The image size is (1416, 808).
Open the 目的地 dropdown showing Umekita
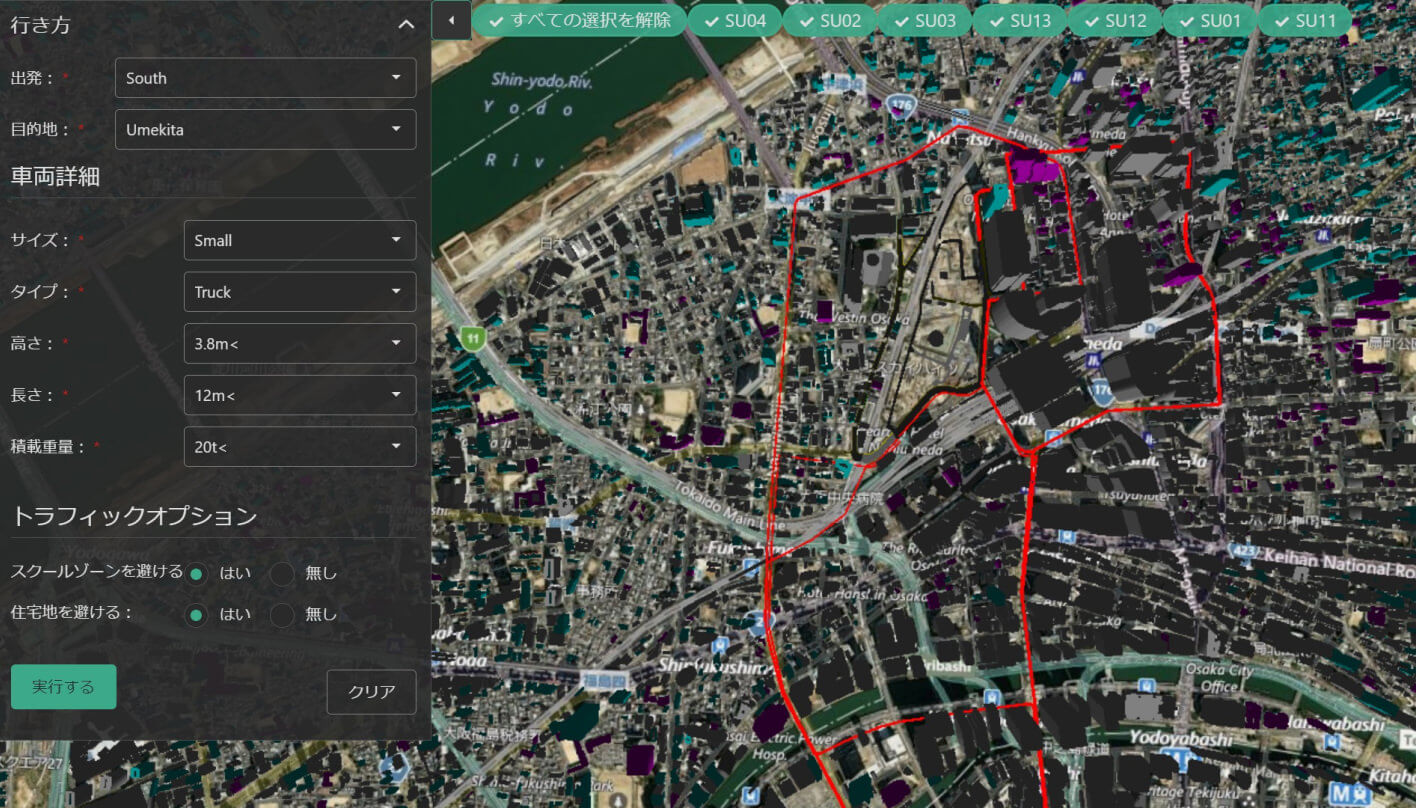266,130
